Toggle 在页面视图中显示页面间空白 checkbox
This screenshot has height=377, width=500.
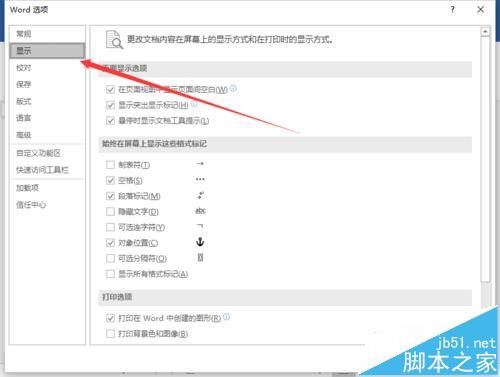(110, 89)
